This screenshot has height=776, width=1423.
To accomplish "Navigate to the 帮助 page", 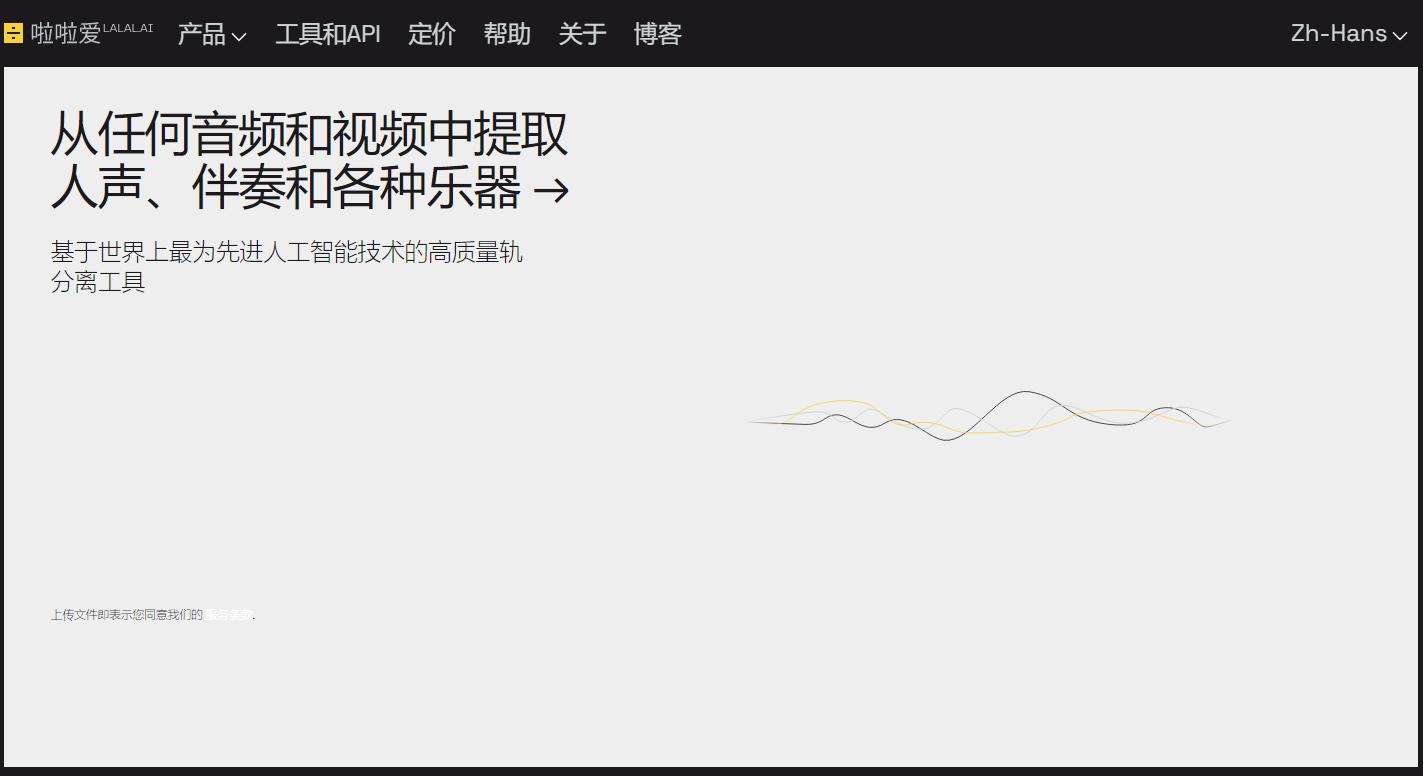I will click(x=507, y=34).
